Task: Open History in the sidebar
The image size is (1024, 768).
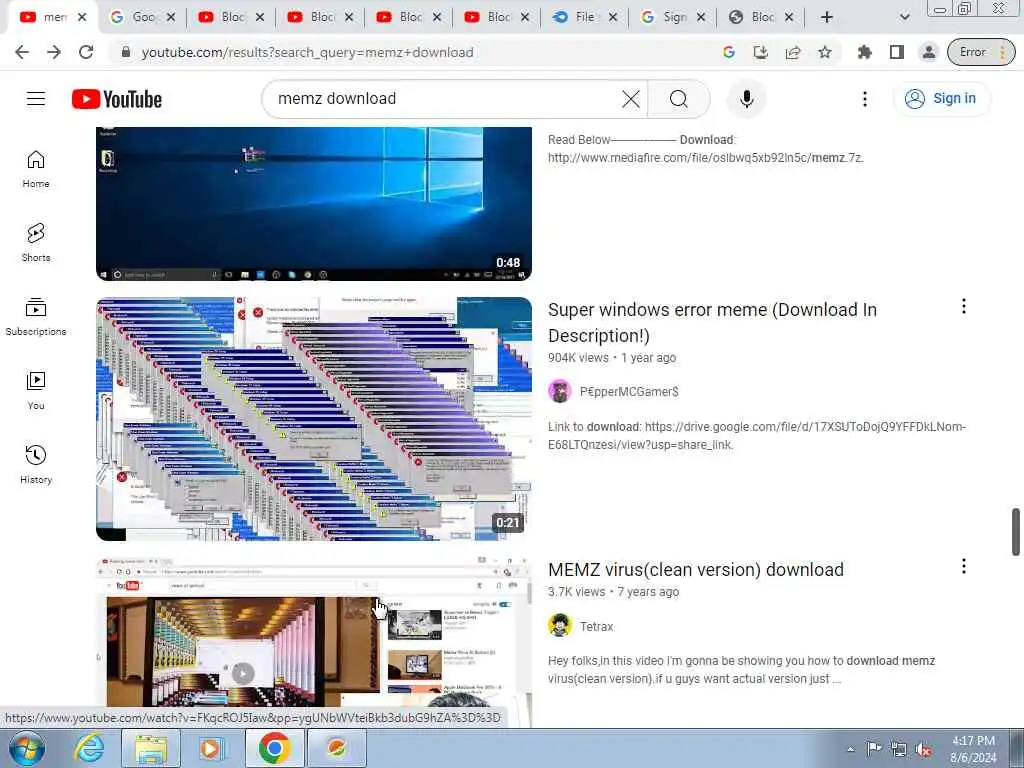Action: point(36,464)
